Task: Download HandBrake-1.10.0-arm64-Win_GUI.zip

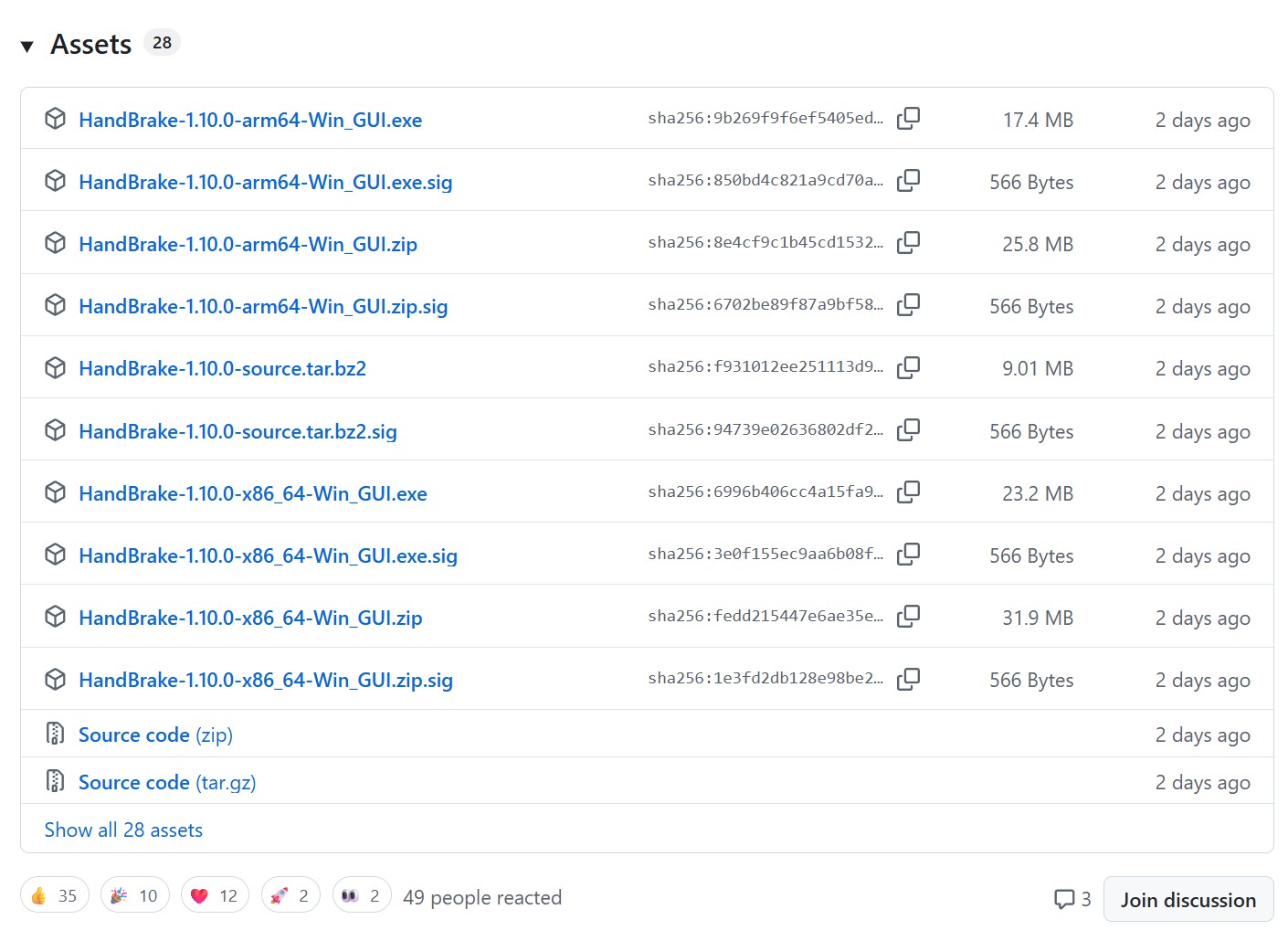Action: pos(248,244)
